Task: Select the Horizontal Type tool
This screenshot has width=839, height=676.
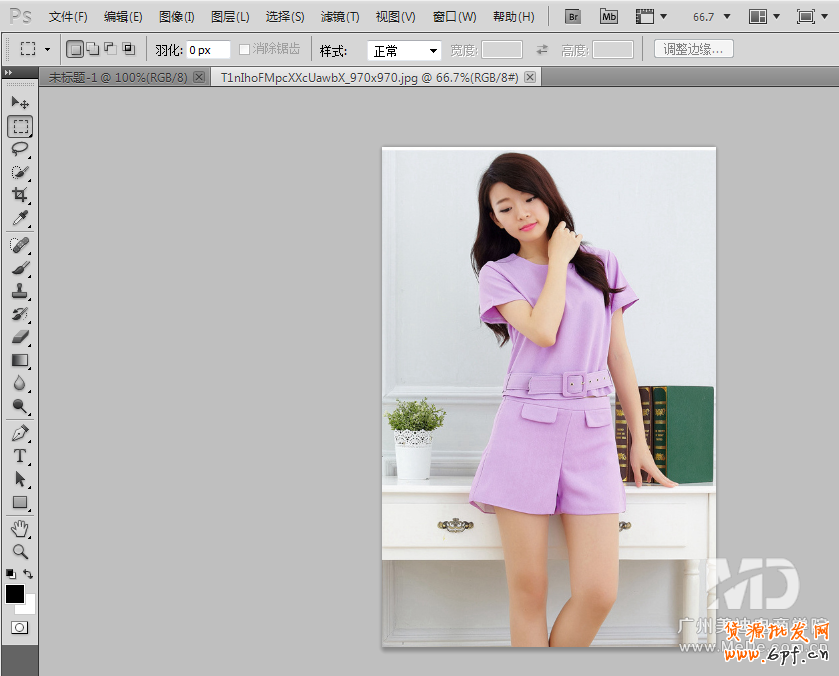Action: (x=20, y=456)
